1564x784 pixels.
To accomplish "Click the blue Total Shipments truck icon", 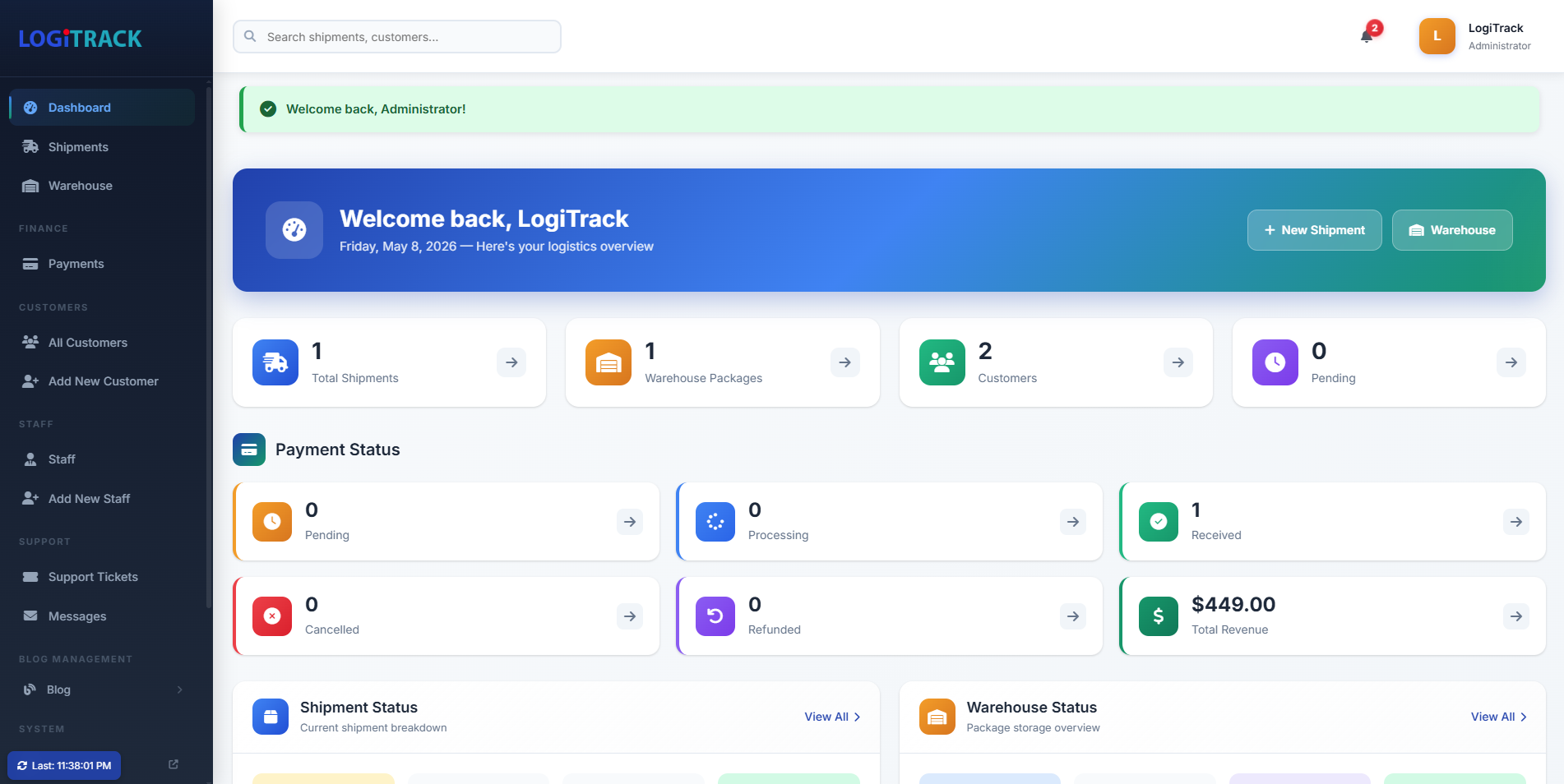I will coord(275,362).
